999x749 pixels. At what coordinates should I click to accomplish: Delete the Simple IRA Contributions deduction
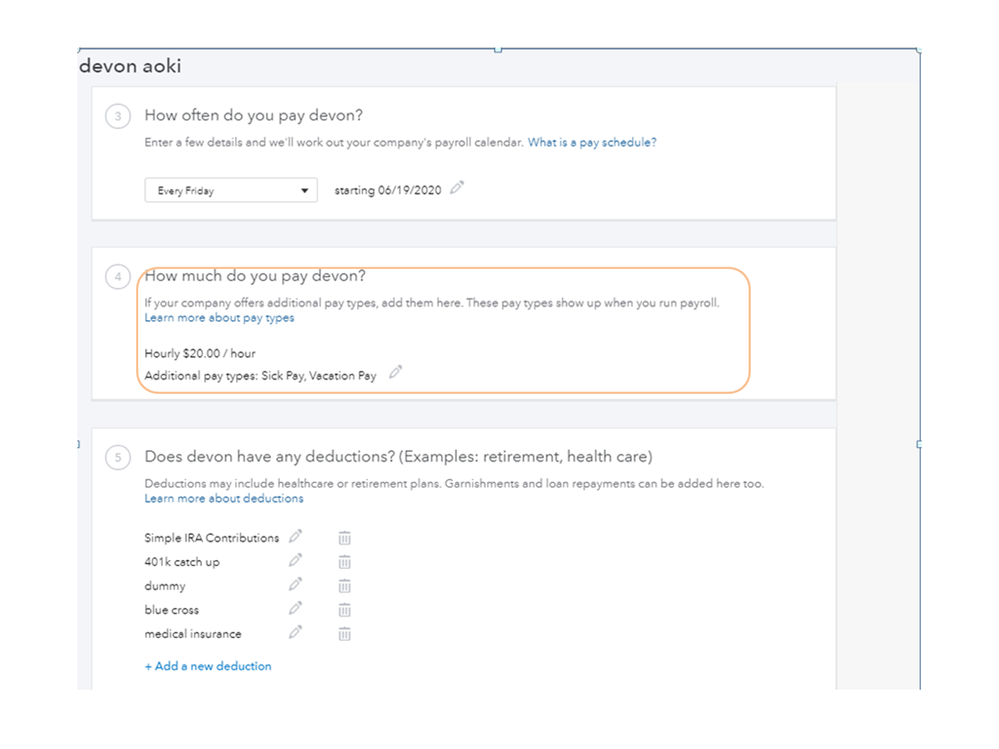(344, 538)
